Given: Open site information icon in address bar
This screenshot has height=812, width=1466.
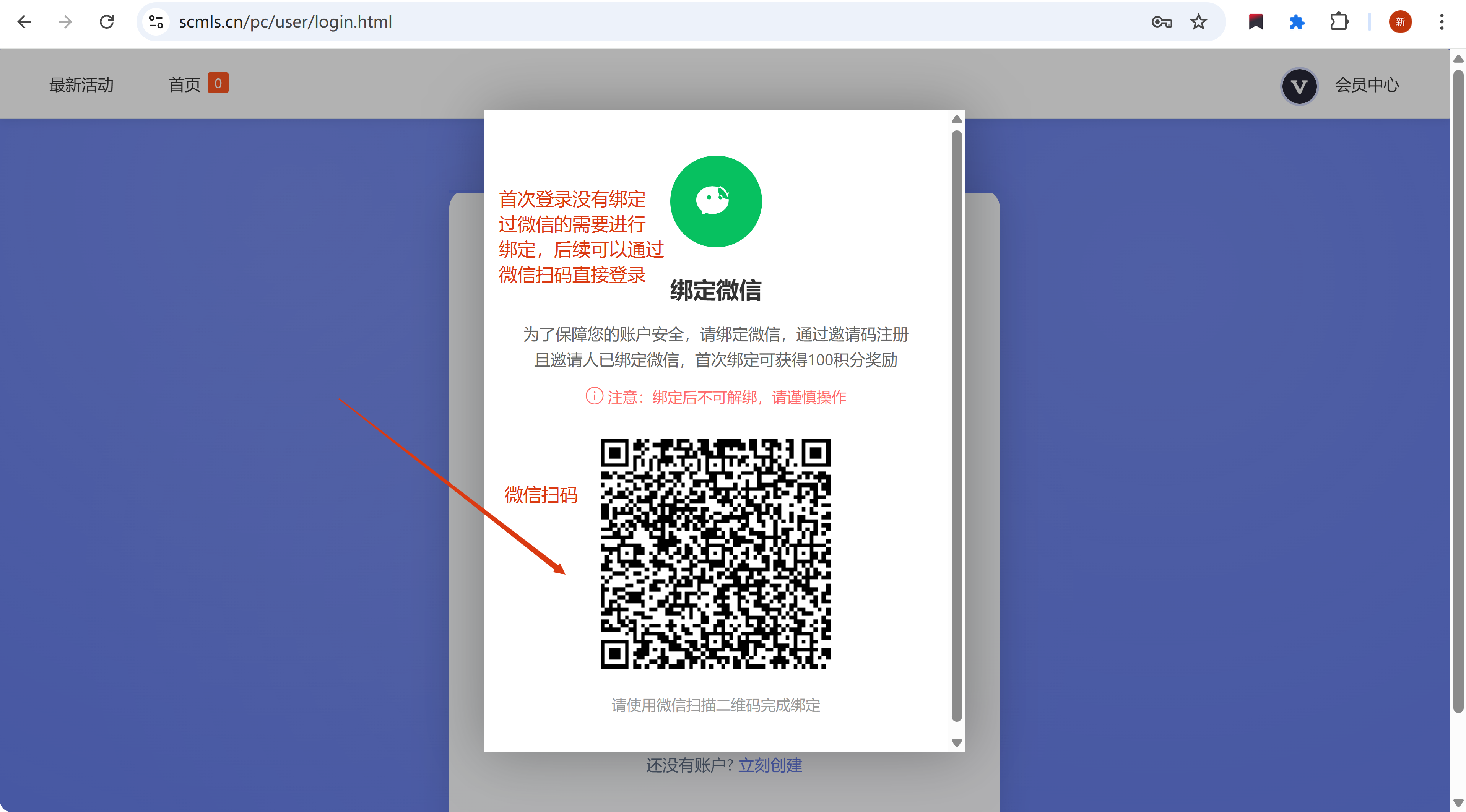Looking at the screenshot, I should 155,22.
